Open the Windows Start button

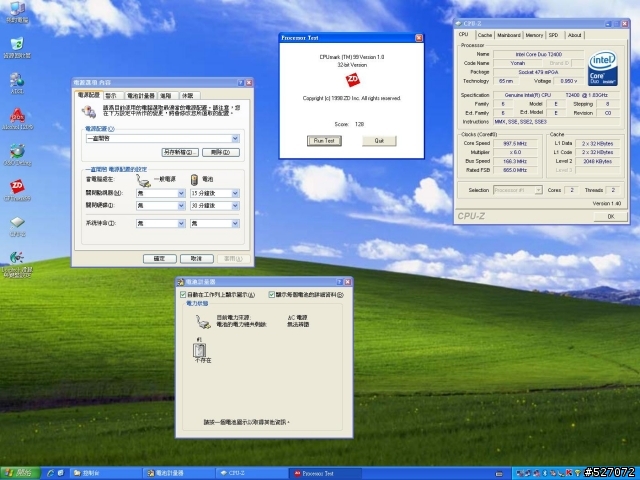[20, 473]
